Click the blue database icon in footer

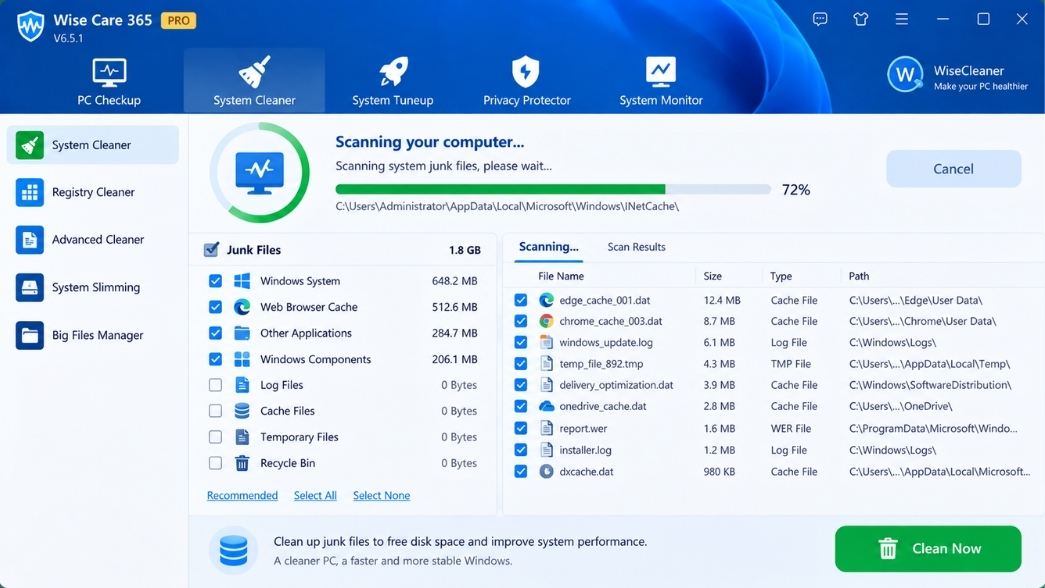point(233,551)
